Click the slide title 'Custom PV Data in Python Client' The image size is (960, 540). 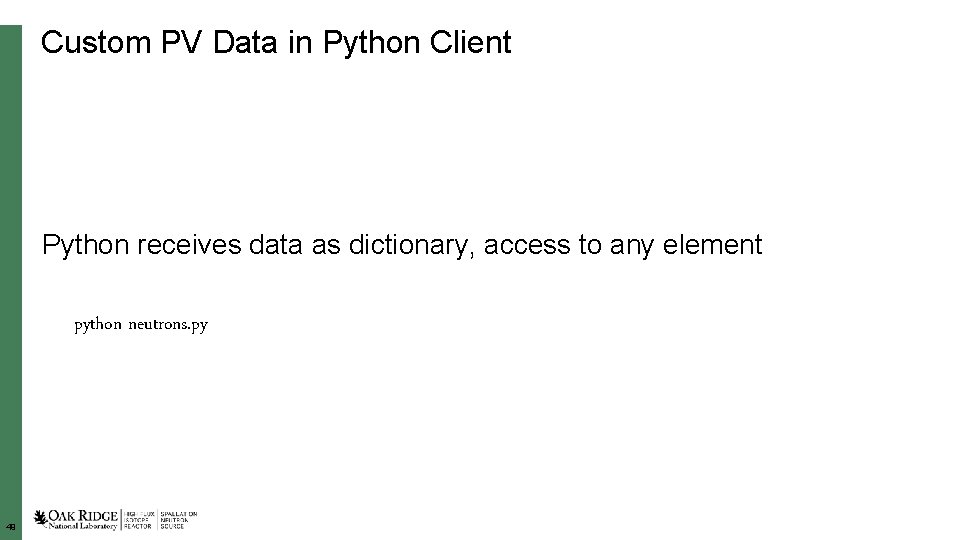276,43
